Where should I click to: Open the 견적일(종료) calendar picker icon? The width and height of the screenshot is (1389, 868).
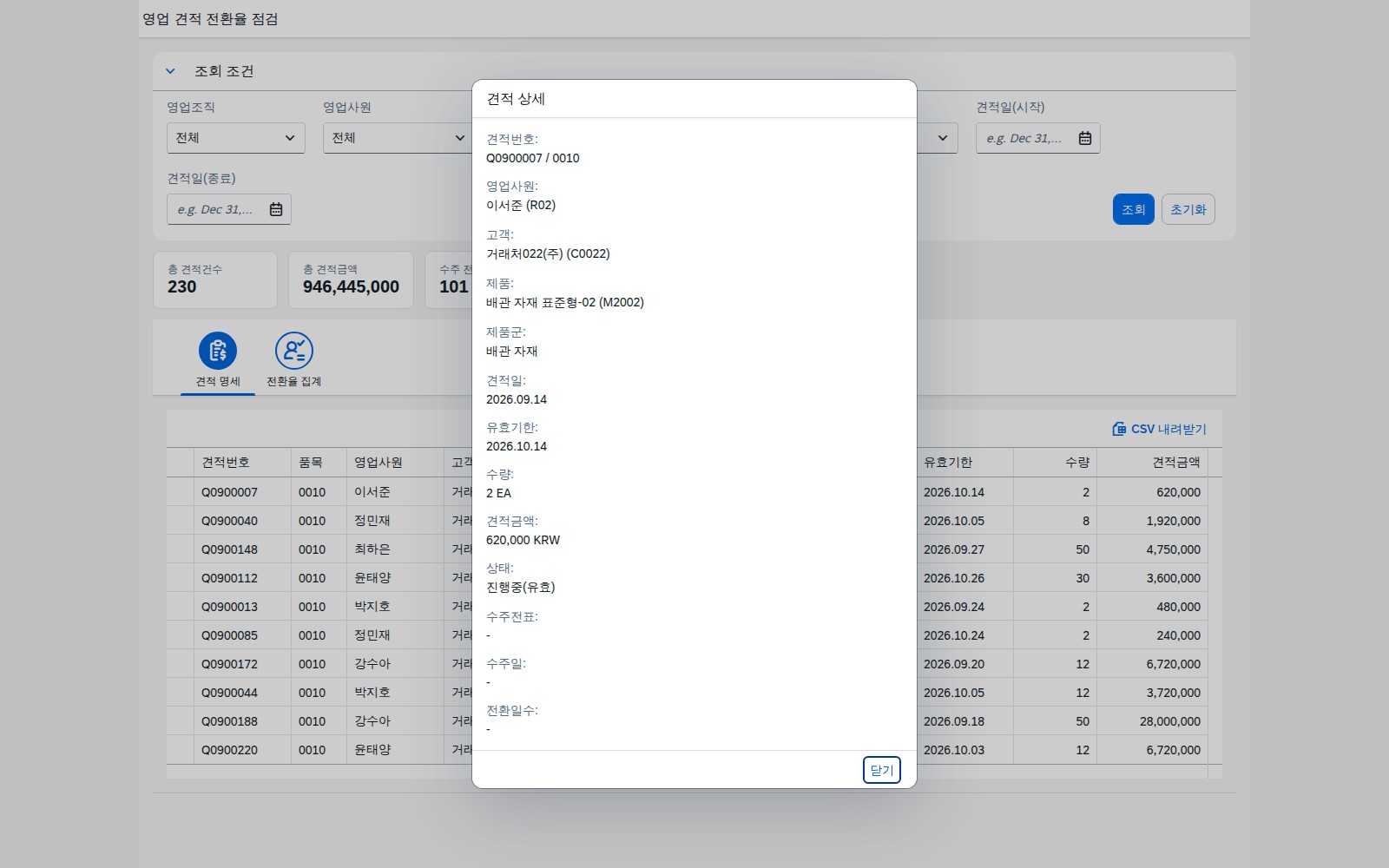click(x=275, y=209)
